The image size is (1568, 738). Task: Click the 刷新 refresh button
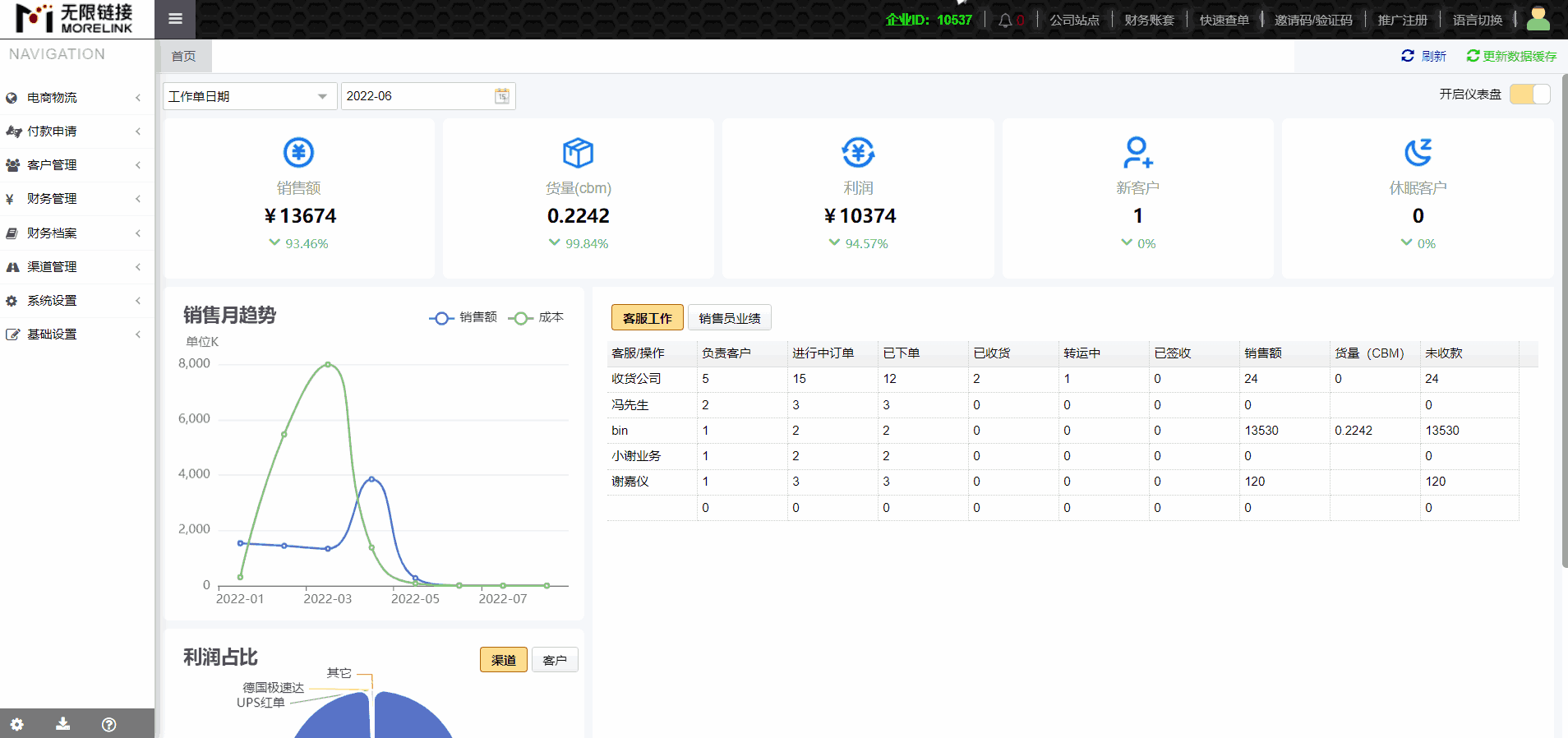(x=1423, y=56)
